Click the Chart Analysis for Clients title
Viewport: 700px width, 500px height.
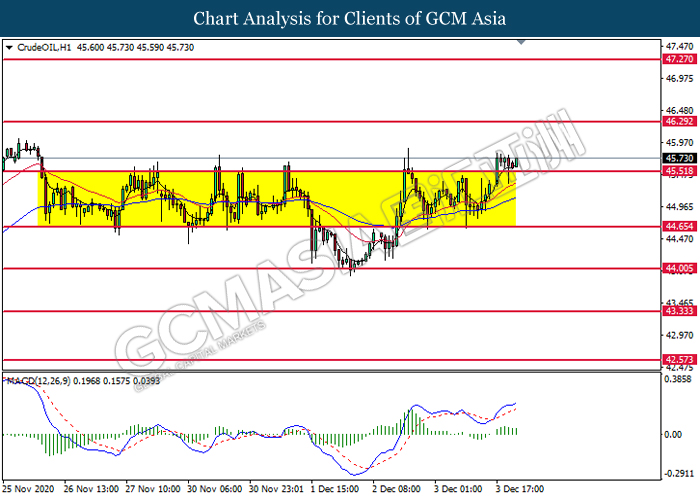(350, 19)
